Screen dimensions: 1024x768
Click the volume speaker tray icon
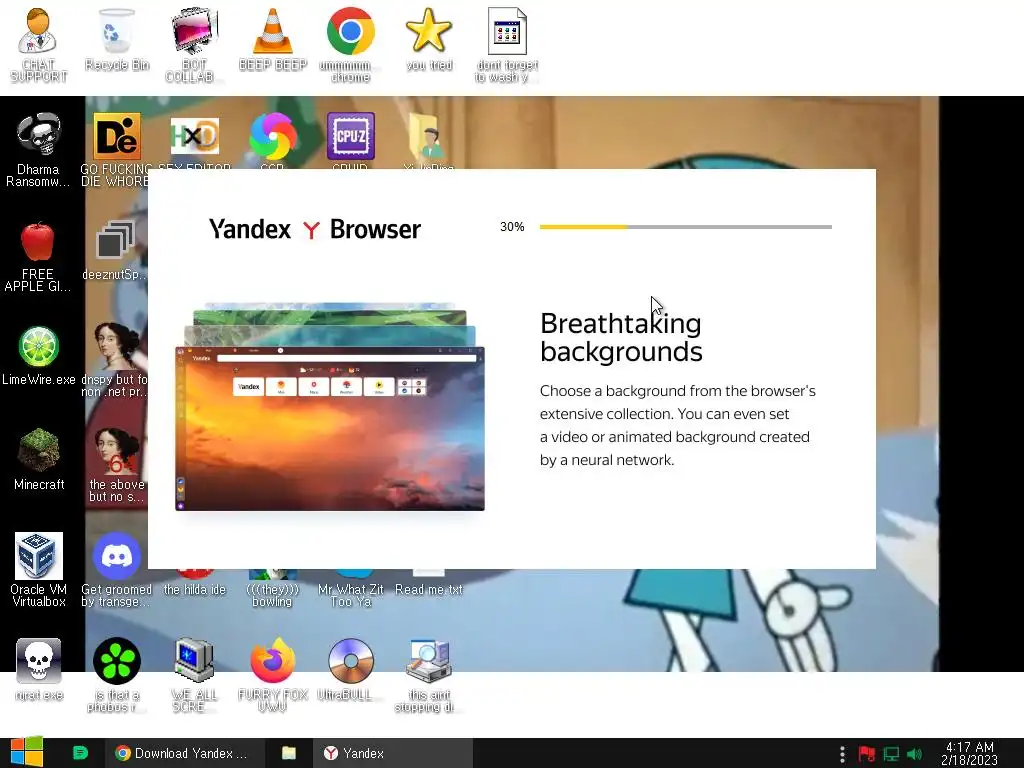tap(915, 754)
